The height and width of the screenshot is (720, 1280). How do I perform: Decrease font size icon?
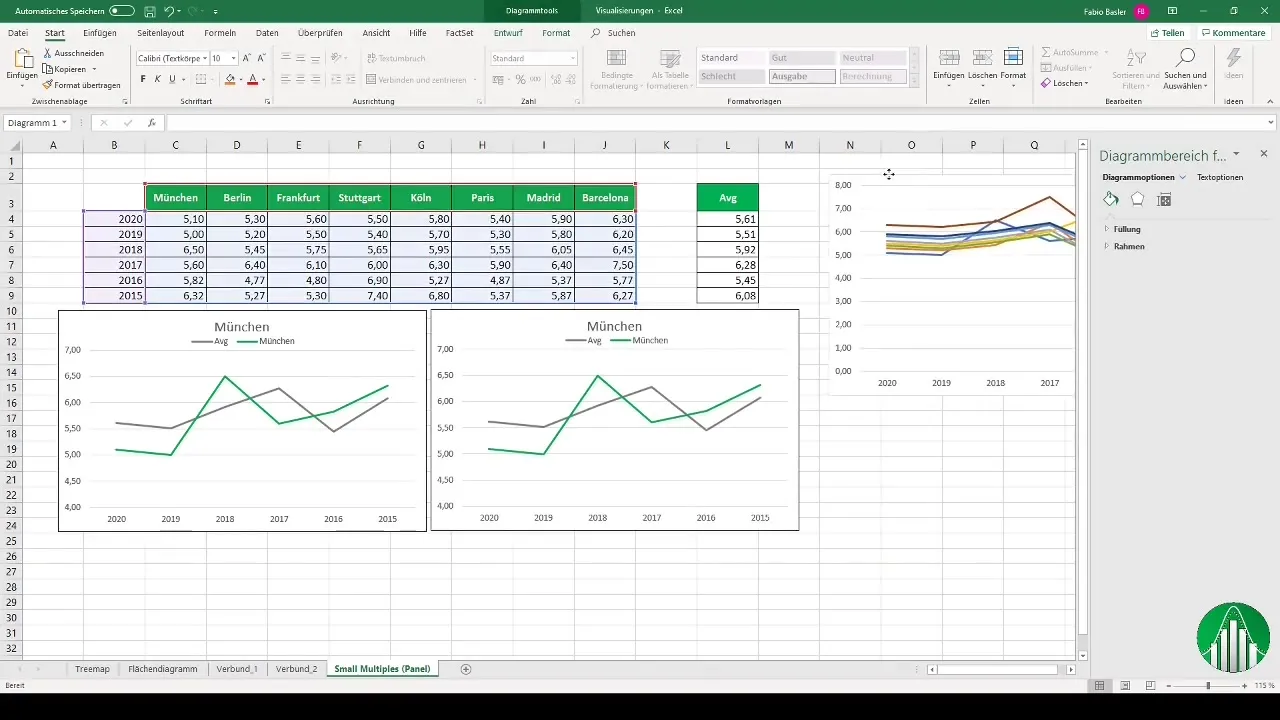coord(261,58)
